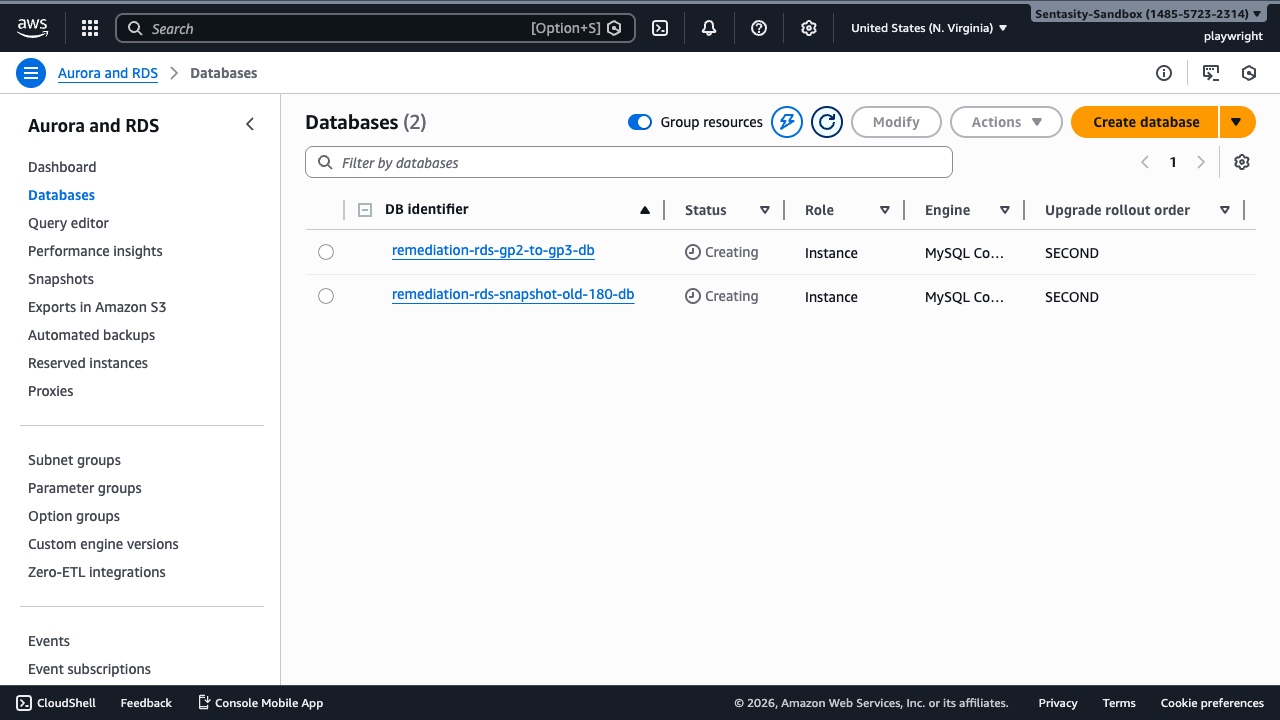1280x720 pixels.
Task: Open the Engine column filter dropdown
Action: coord(1004,210)
